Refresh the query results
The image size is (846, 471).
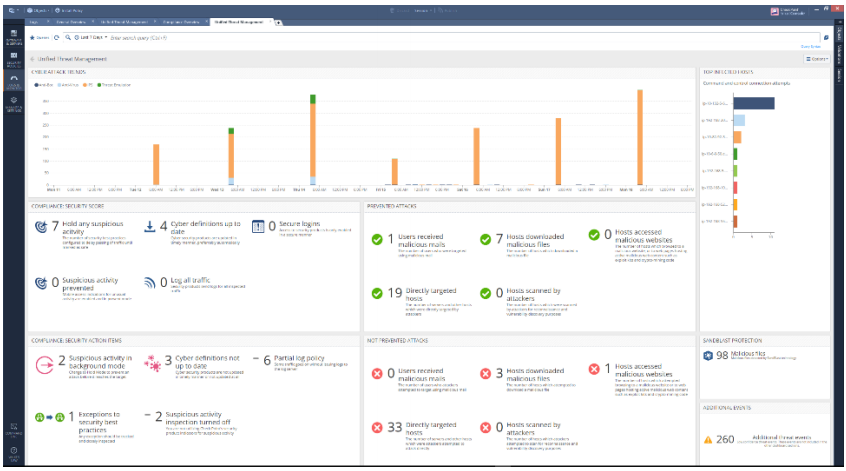point(56,38)
